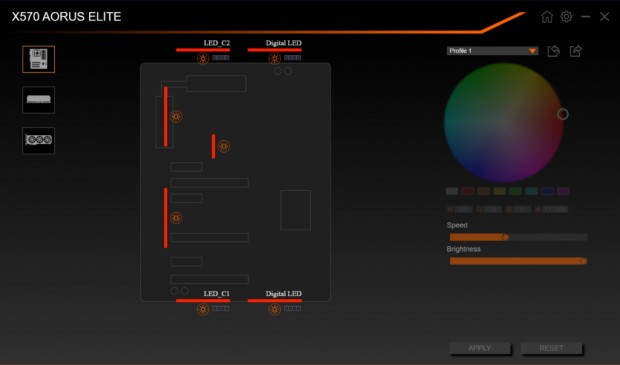
Task: Pick the red color swatch
Action: (x=468, y=191)
